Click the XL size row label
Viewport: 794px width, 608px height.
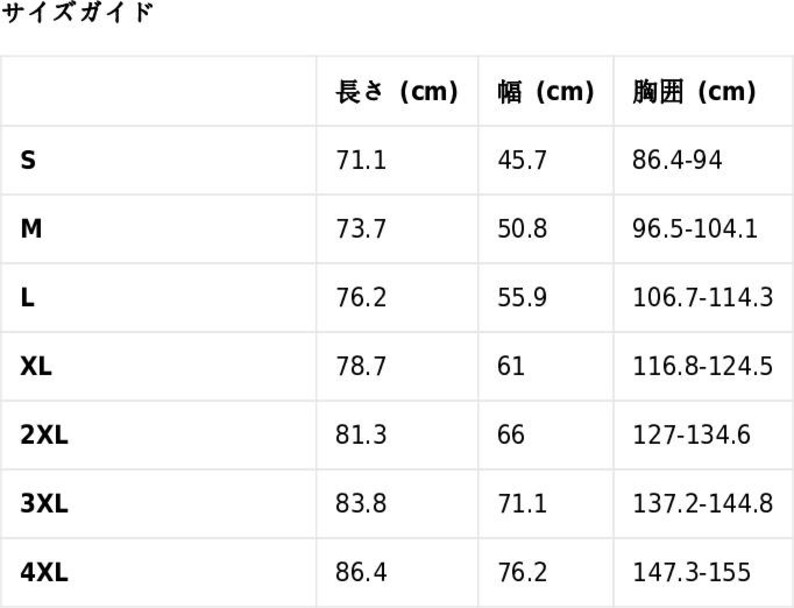36,366
